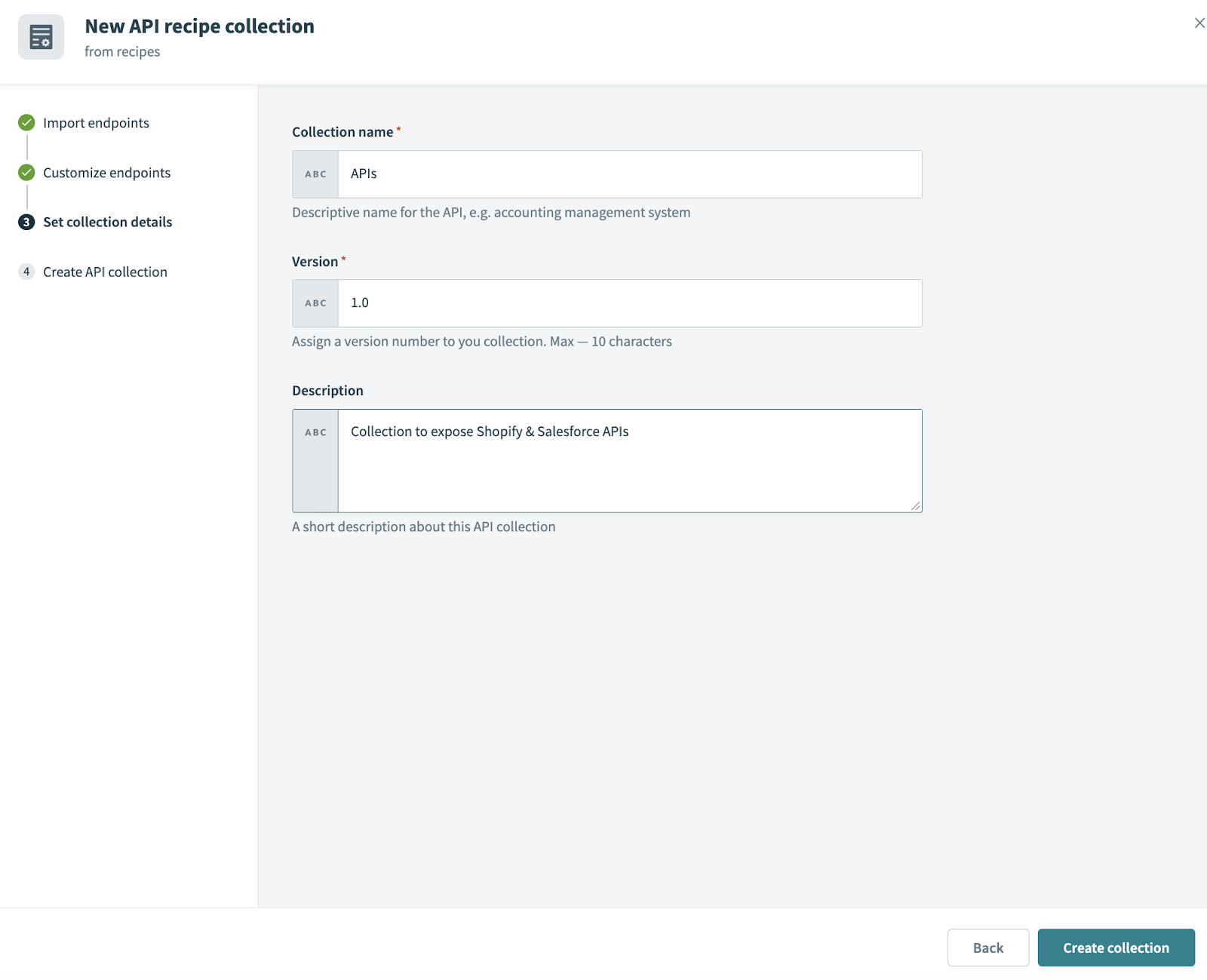
Task: Click the numbered circle 4 step indicator
Action: pos(26,272)
